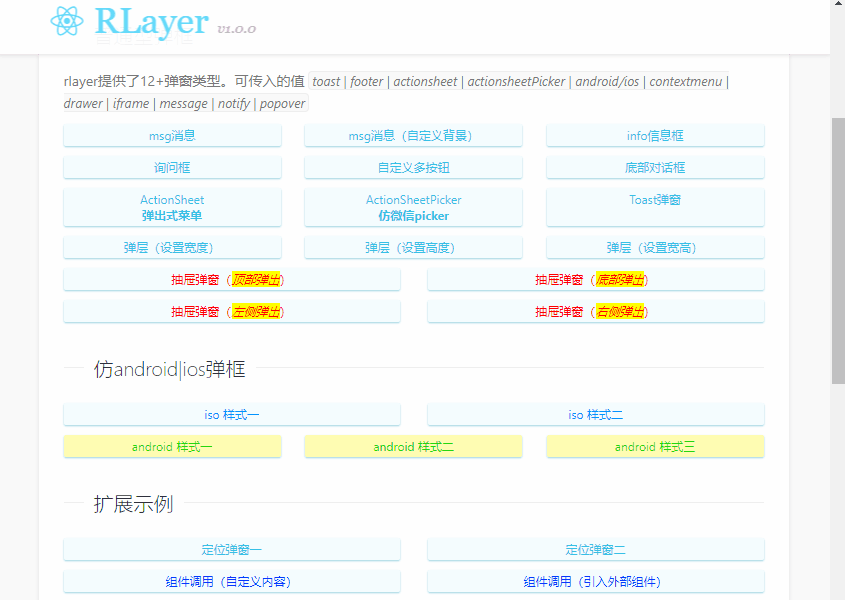845x600 pixels.
Task: Launch the ActionSheet 弹出式菜单
Action: point(172,205)
